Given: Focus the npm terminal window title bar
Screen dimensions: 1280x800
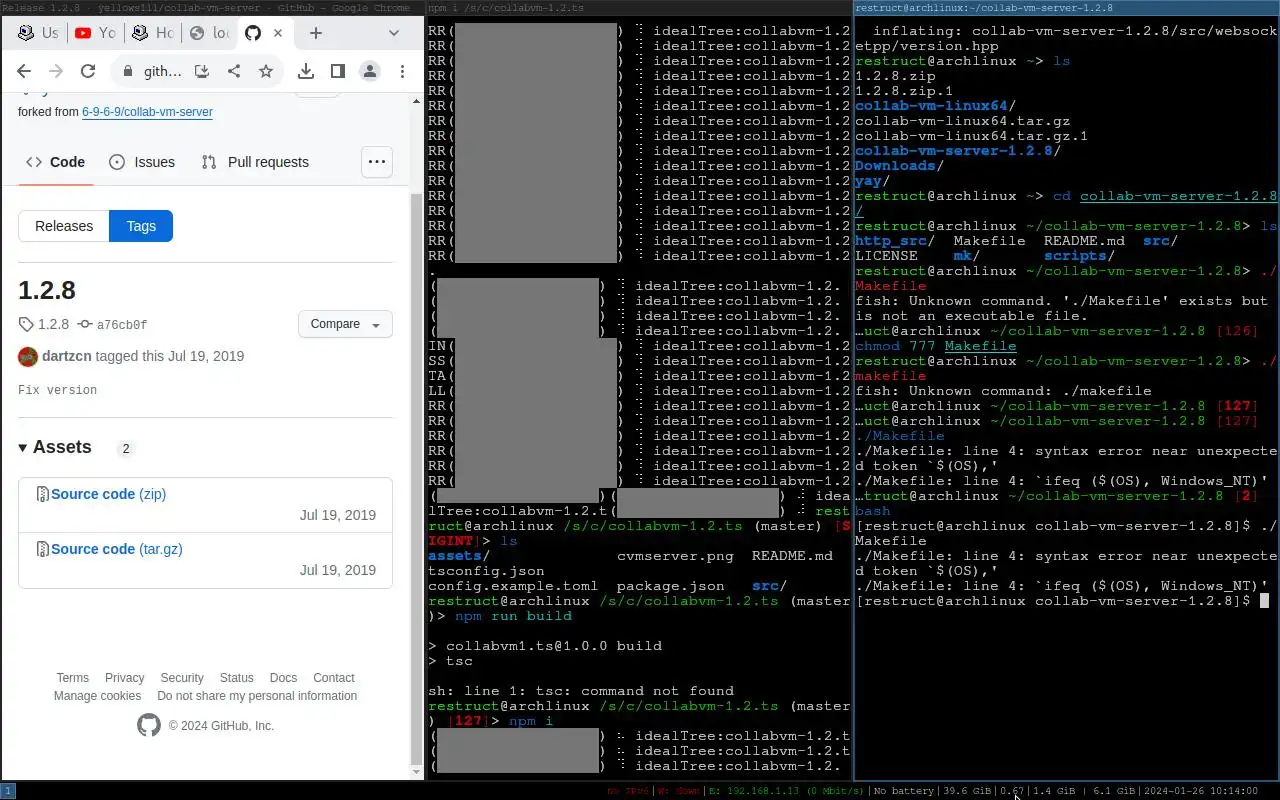Looking at the screenshot, I should coord(640,8).
